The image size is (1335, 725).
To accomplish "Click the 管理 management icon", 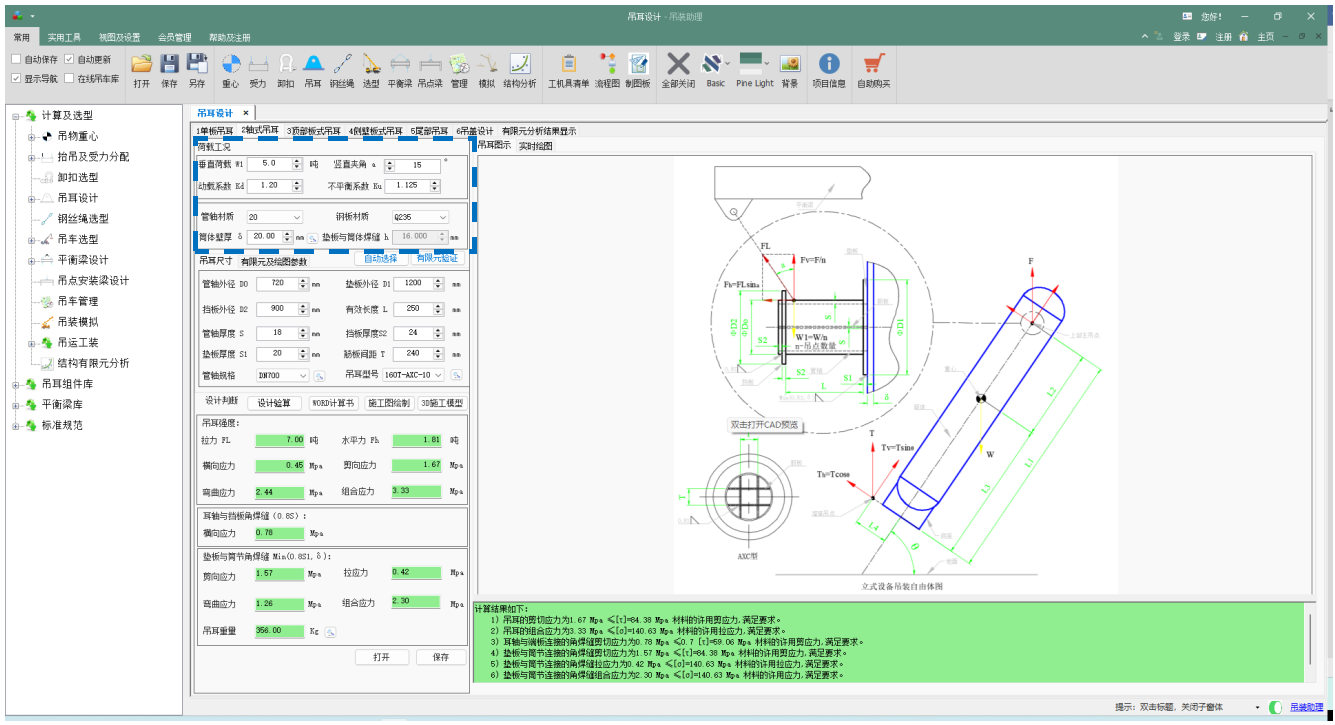I will 459,63.
